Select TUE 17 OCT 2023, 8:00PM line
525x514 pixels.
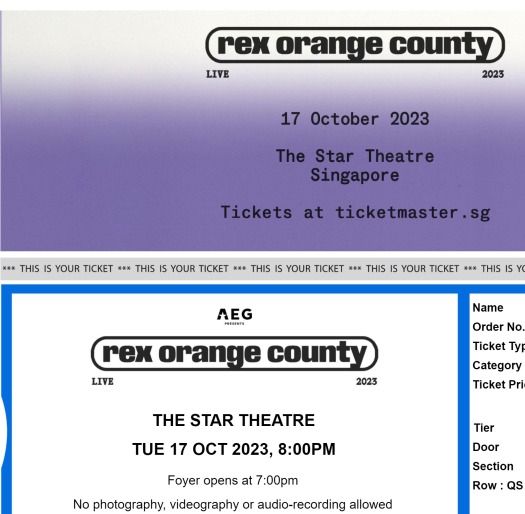[x=234, y=449]
